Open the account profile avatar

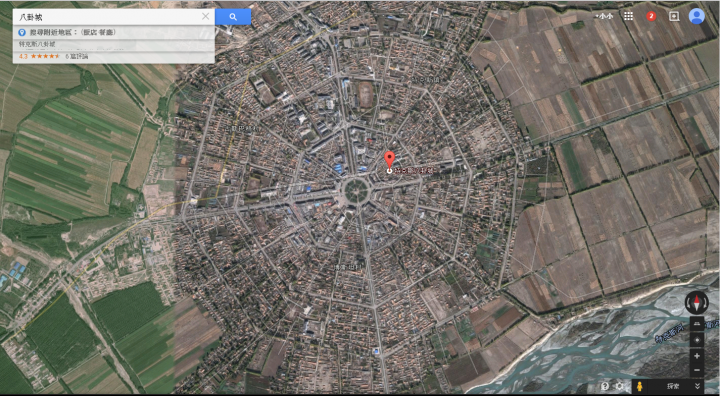pos(697,16)
